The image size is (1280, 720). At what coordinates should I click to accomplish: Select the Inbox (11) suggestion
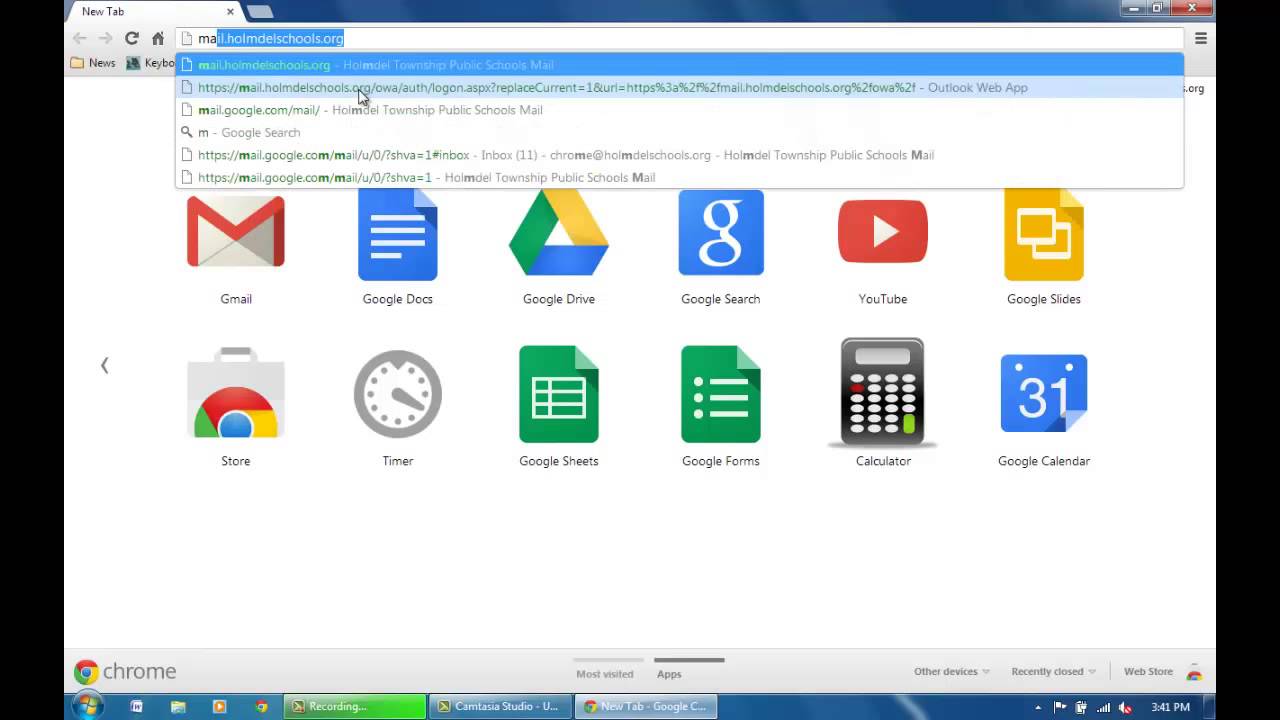(680, 155)
